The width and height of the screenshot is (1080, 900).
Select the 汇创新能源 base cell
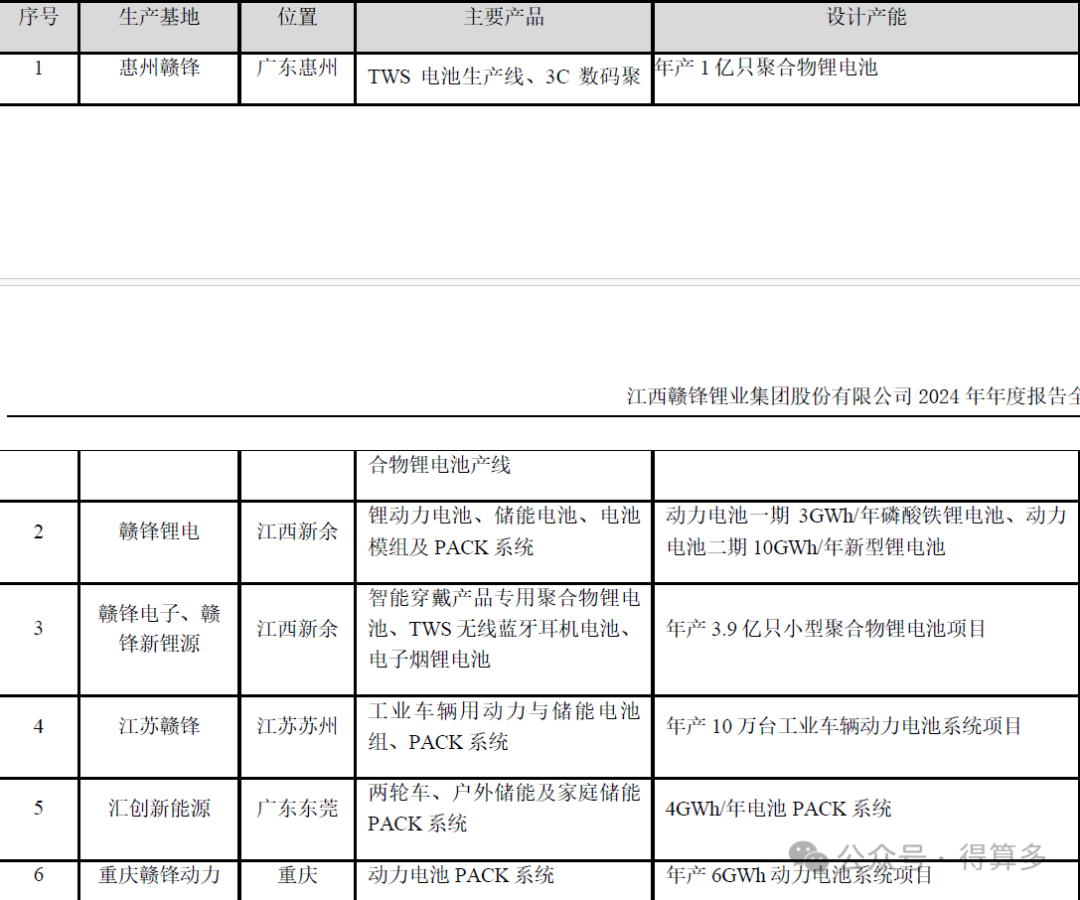(159, 819)
